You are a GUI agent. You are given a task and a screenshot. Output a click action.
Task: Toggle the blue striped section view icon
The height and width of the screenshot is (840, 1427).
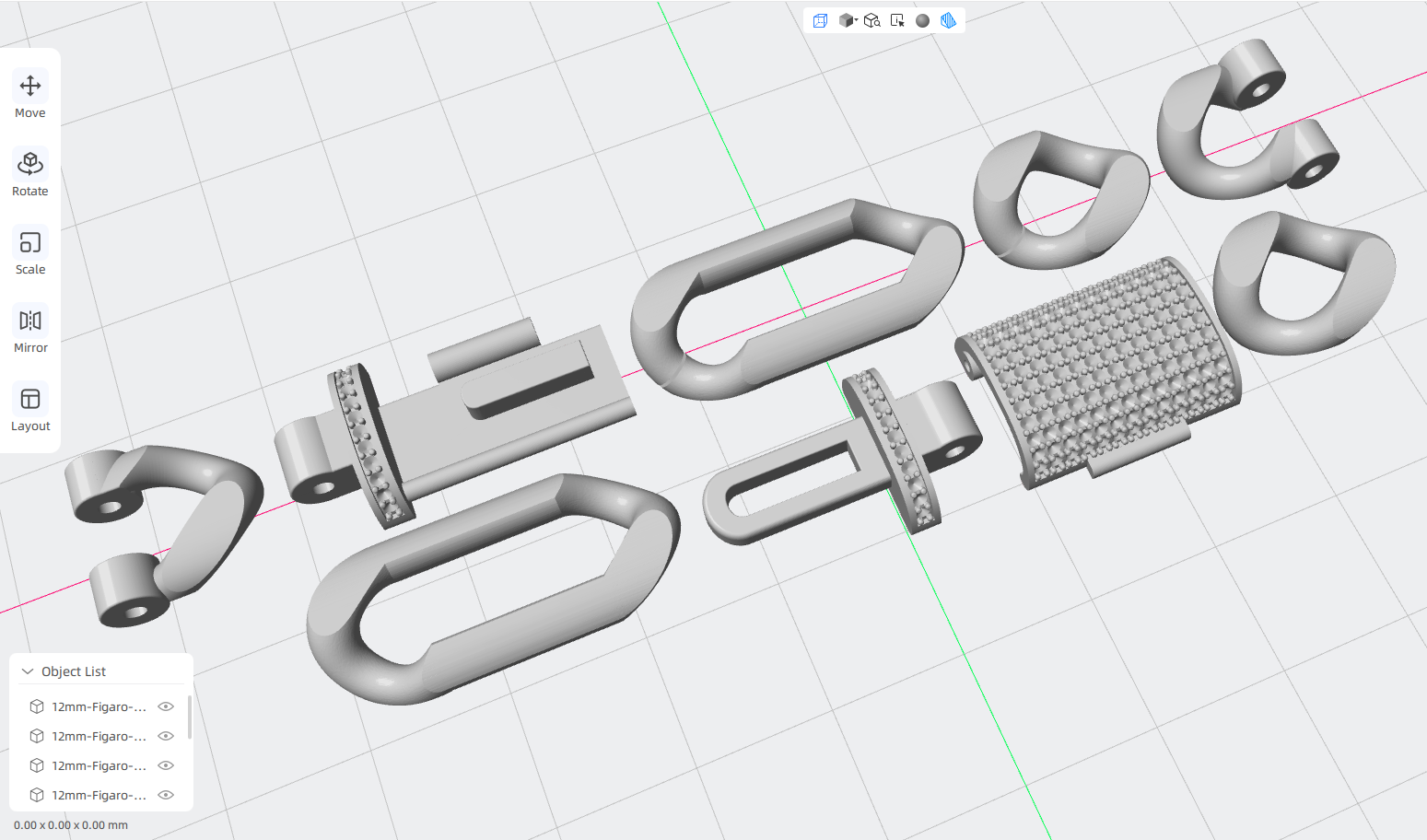coord(948,20)
